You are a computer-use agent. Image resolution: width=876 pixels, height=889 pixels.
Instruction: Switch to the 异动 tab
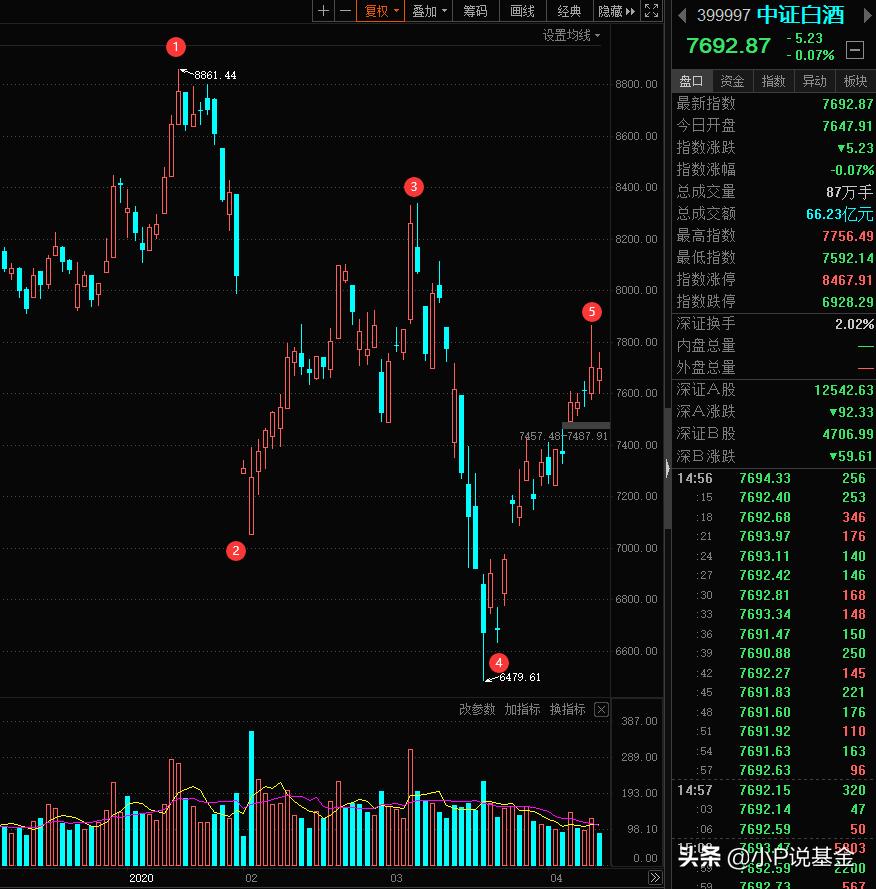tap(814, 81)
